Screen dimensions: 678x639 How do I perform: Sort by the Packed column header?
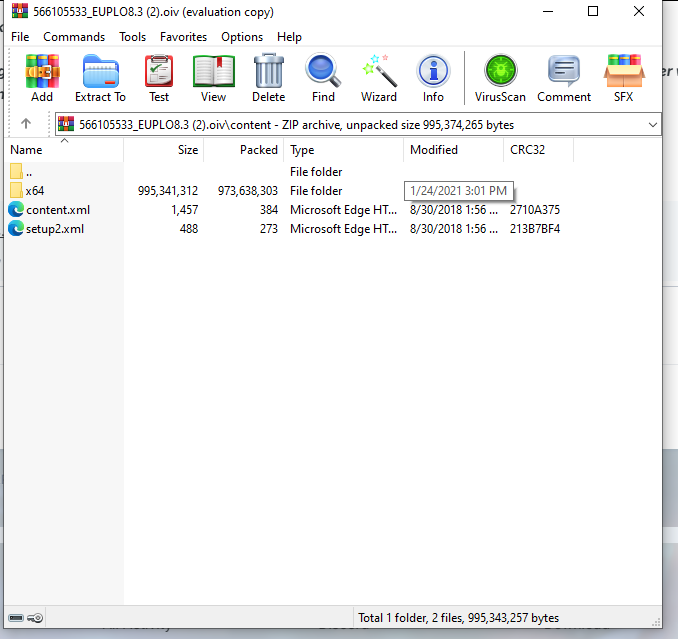[x=243, y=150]
